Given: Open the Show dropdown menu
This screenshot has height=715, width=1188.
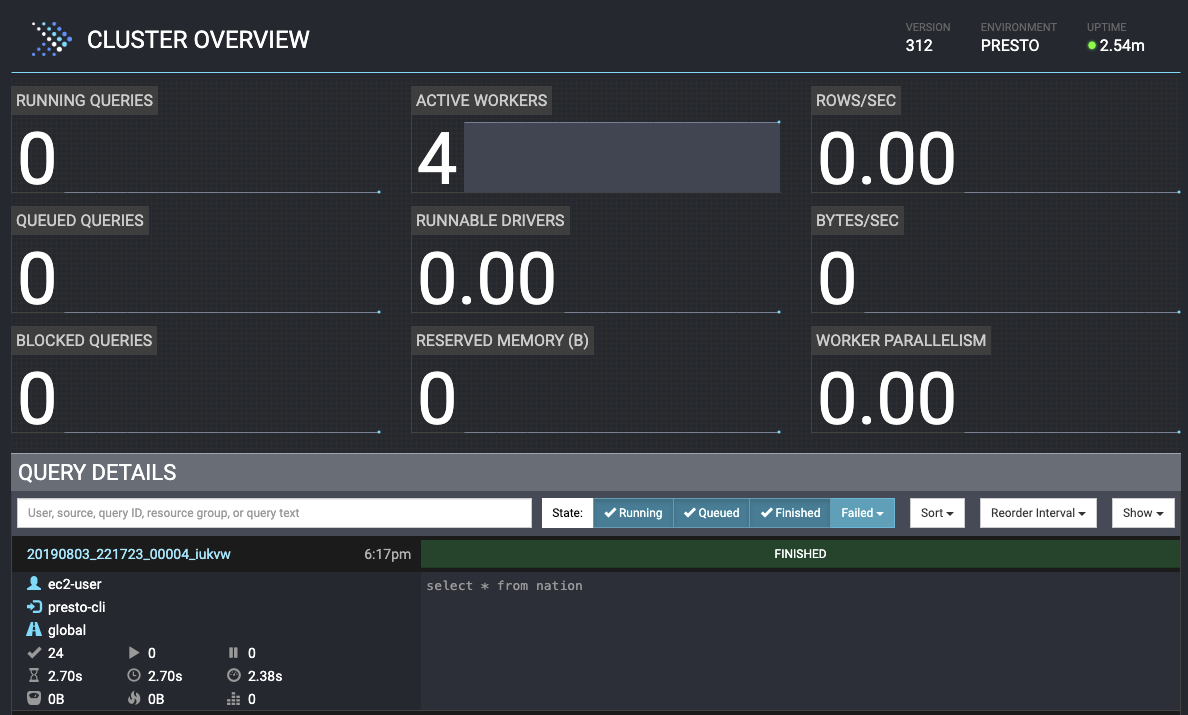Looking at the screenshot, I should pos(1143,512).
